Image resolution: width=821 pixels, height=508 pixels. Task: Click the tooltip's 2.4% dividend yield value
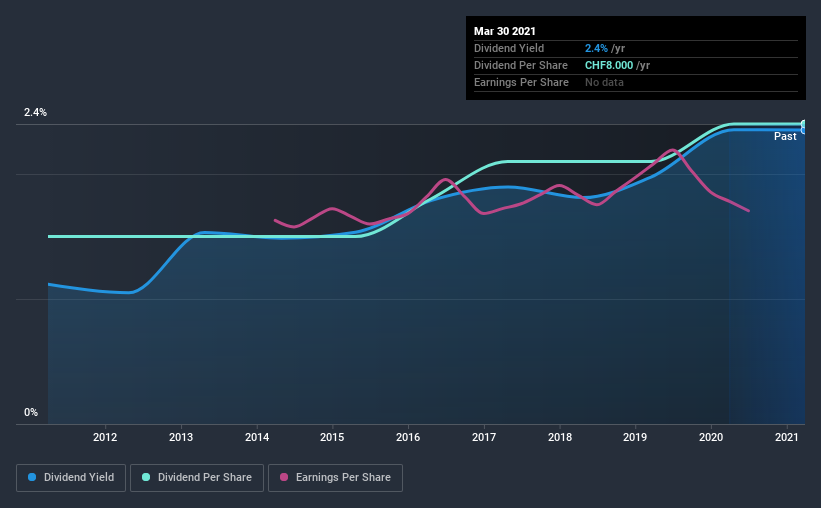point(596,48)
